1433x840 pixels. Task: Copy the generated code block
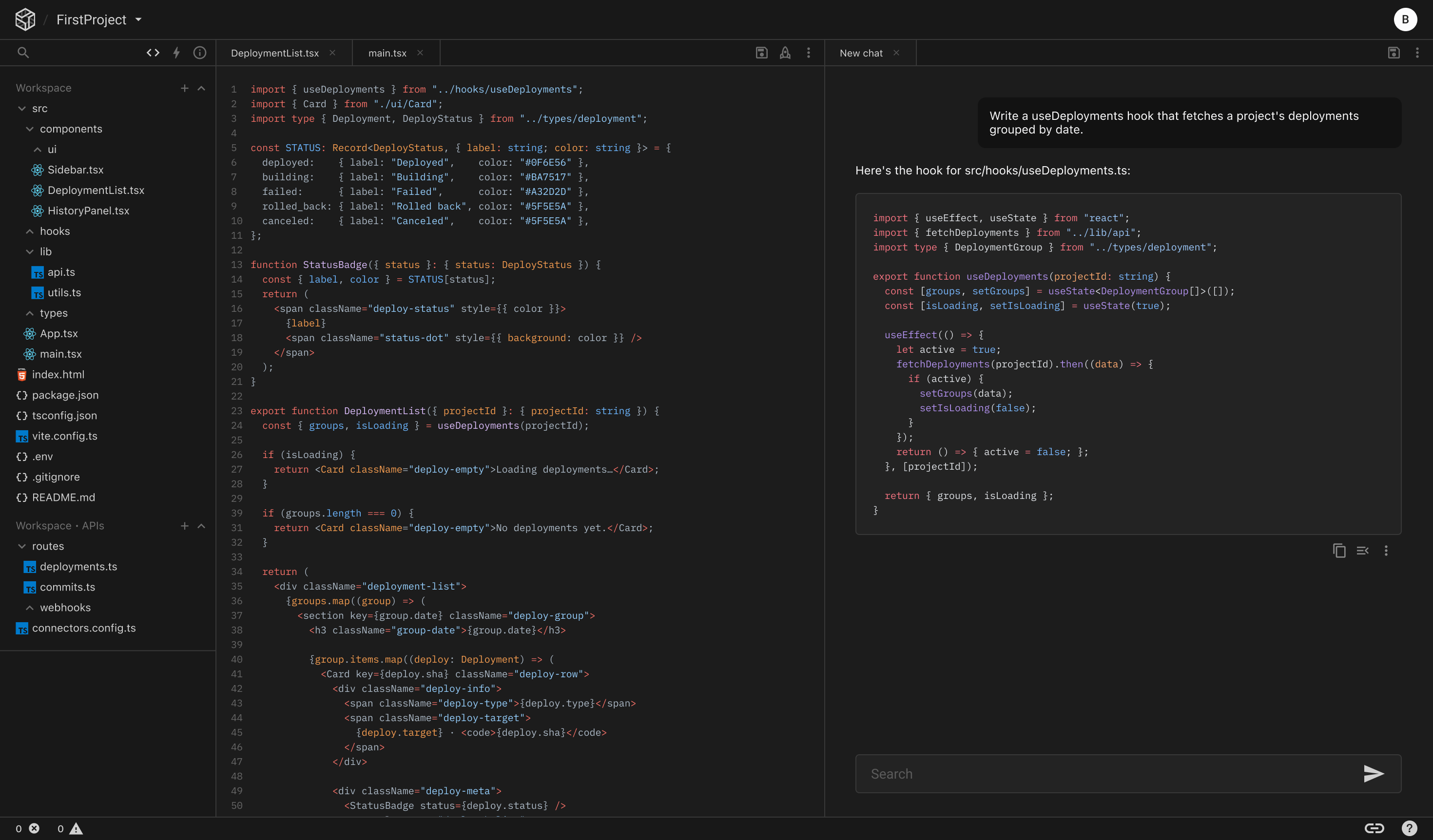tap(1339, 551)
